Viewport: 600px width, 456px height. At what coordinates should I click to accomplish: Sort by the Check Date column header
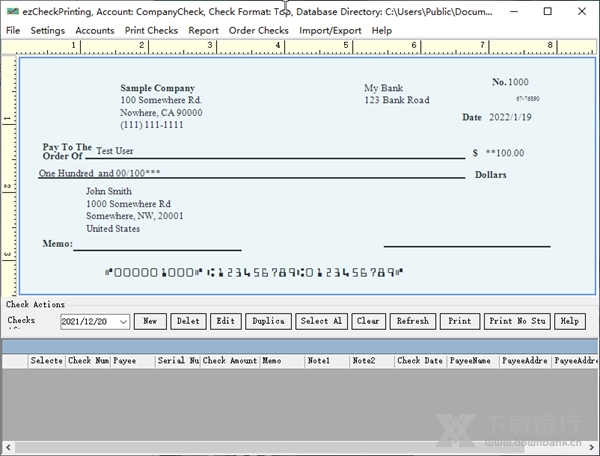pos(421,361)
